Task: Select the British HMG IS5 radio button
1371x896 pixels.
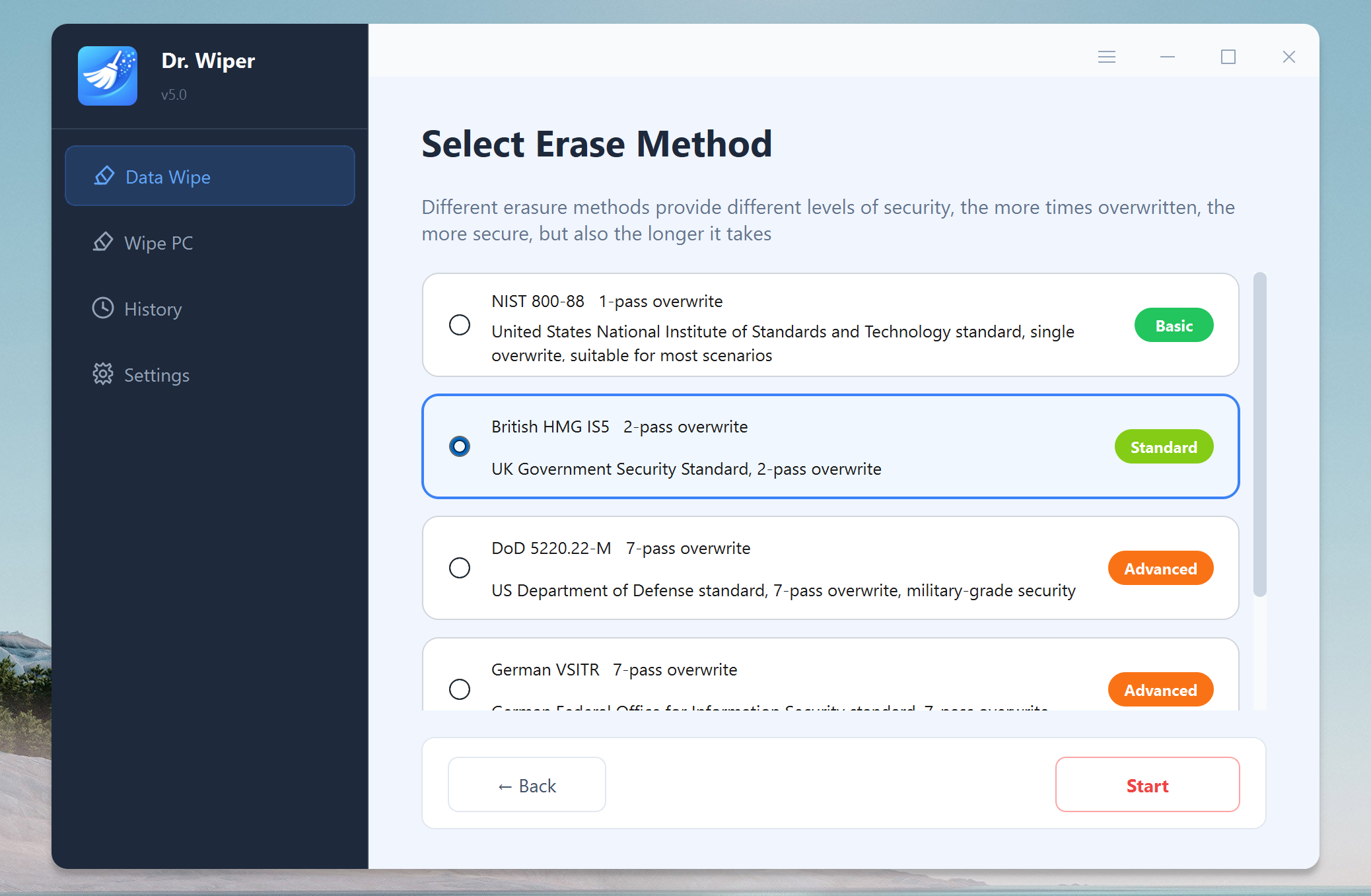Action: point(460,446)
